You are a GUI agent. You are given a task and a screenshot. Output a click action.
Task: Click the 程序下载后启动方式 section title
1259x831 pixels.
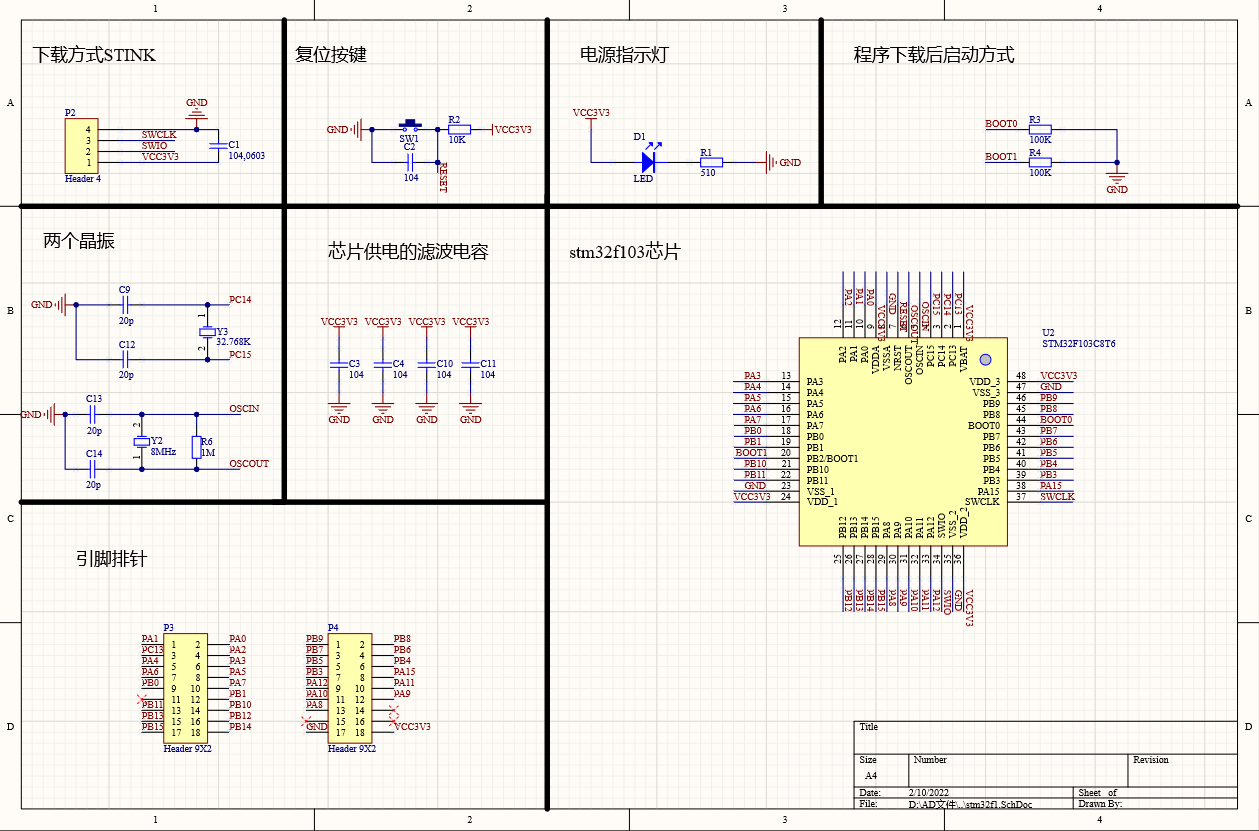[x=934, y=54]
